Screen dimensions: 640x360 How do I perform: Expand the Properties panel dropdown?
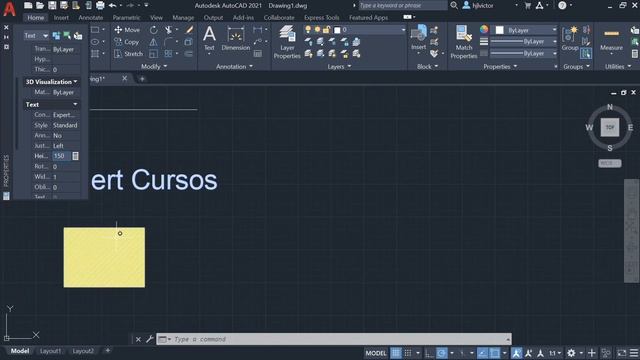pyautogui.click(x=500, y=66)
